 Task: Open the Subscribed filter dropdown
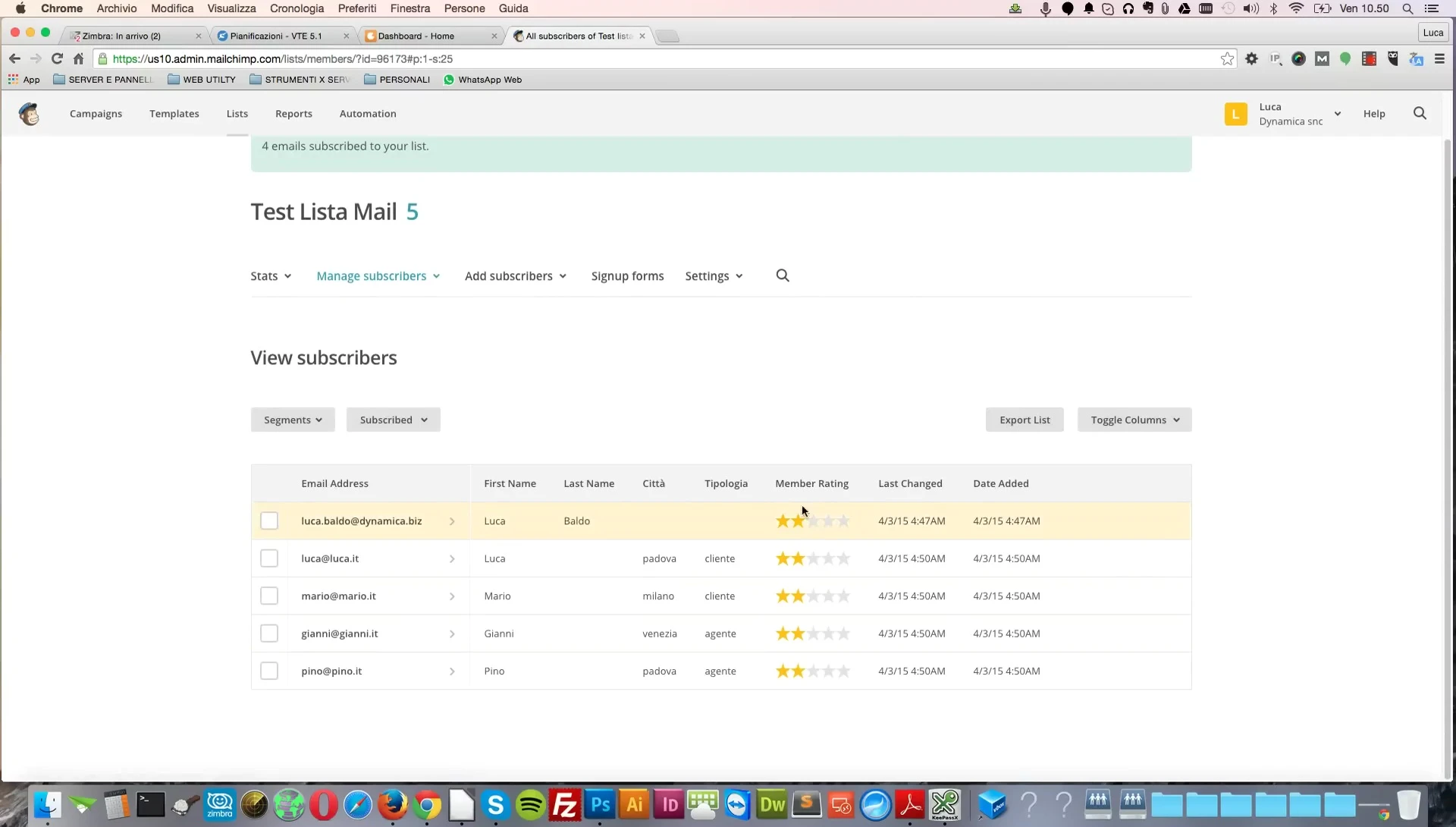click(x=392, y=419)
